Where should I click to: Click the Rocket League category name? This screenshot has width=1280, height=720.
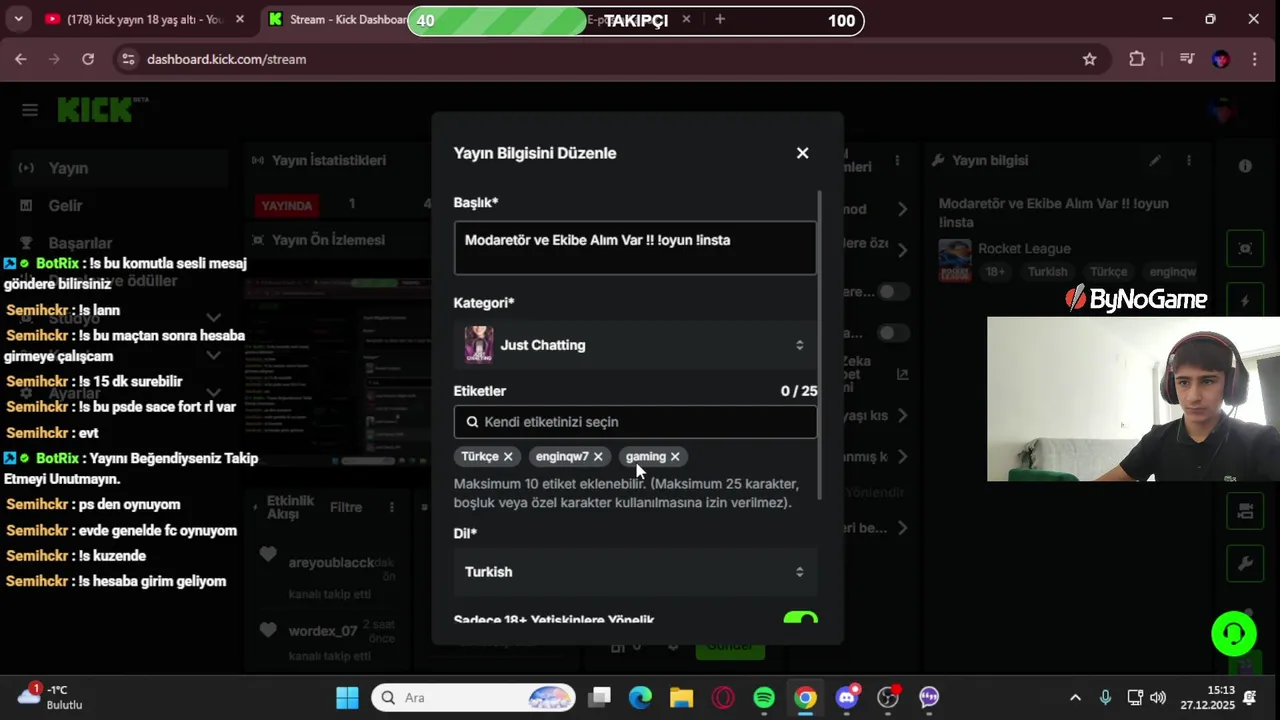click(x=1024, y=248)
